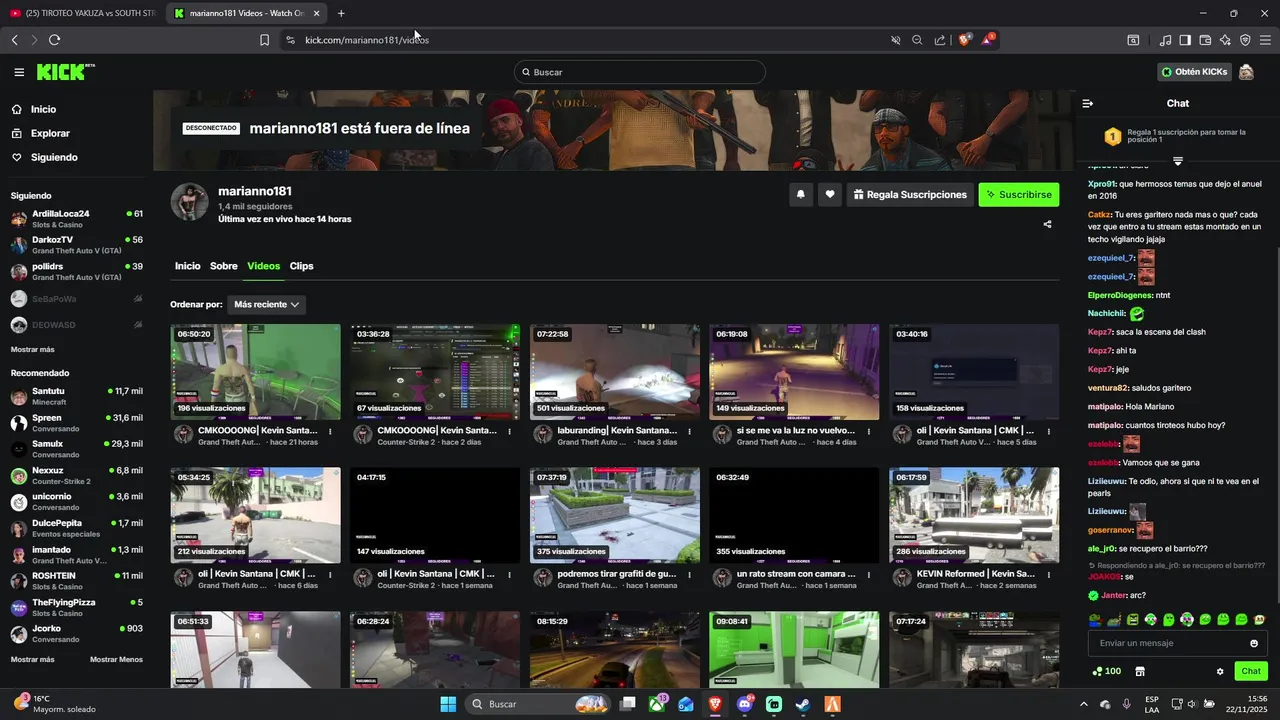
Task: Open the 06:50:20 CMKOOOONG video thumbnail
Action: 255,372
